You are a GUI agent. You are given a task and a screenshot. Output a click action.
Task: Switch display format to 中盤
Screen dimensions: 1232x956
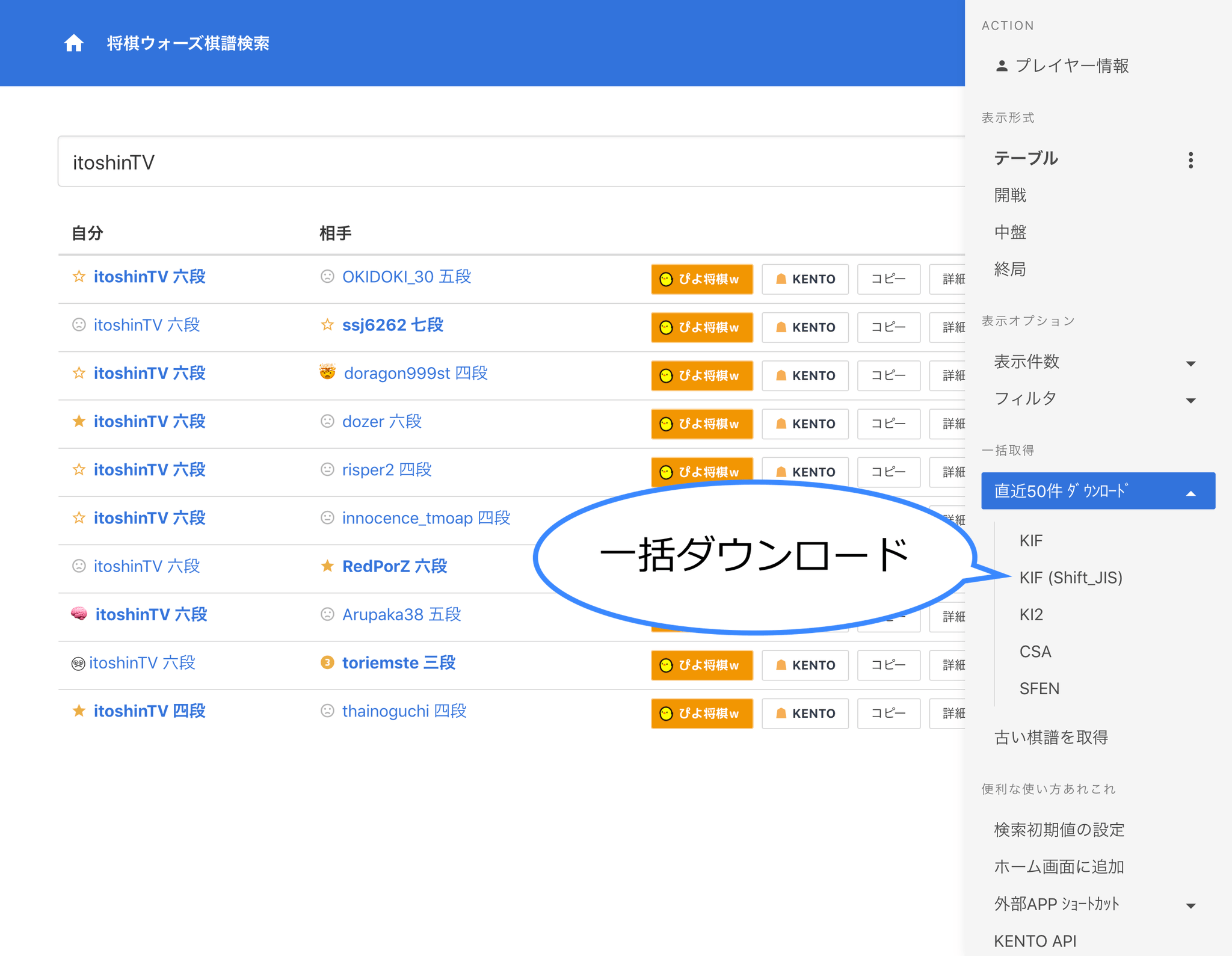(1010, 232)
